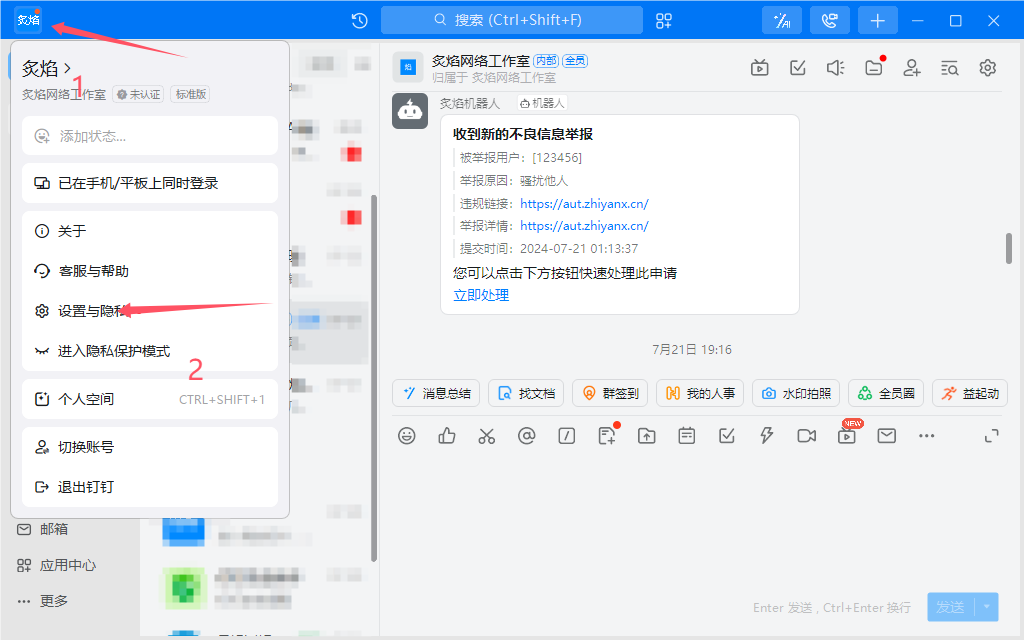Click the 找文档 quick button
Viewport: 1024px width, 640px height.
coord(526,393)
